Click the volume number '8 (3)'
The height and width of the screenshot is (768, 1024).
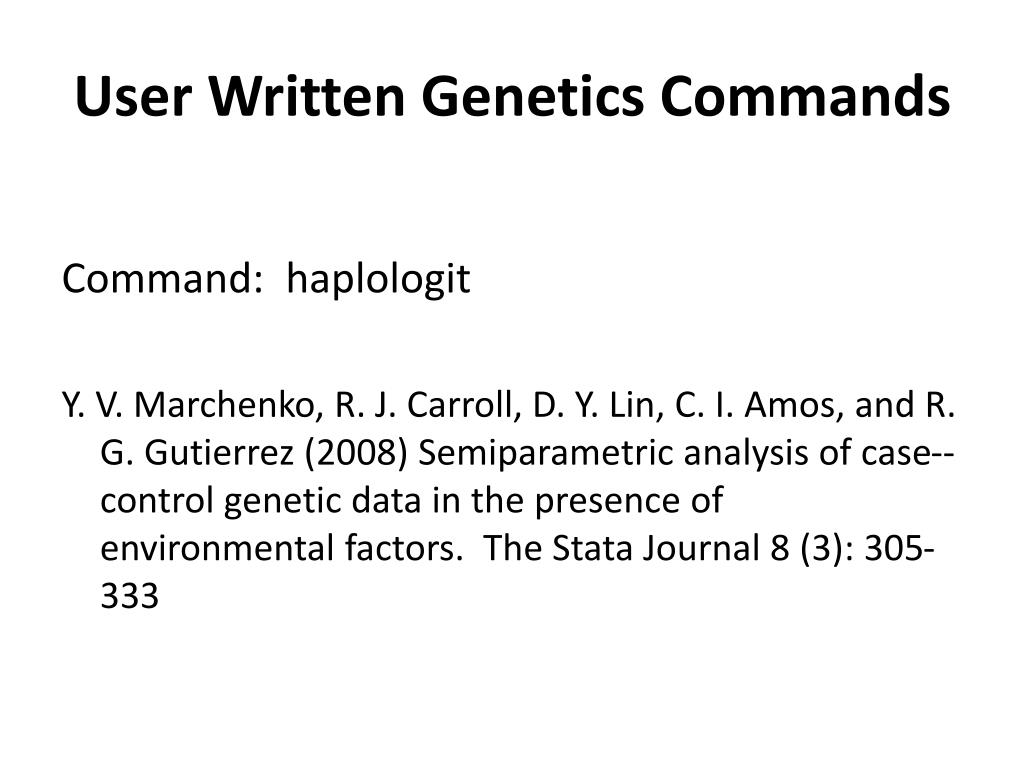(x=812, y=549)
